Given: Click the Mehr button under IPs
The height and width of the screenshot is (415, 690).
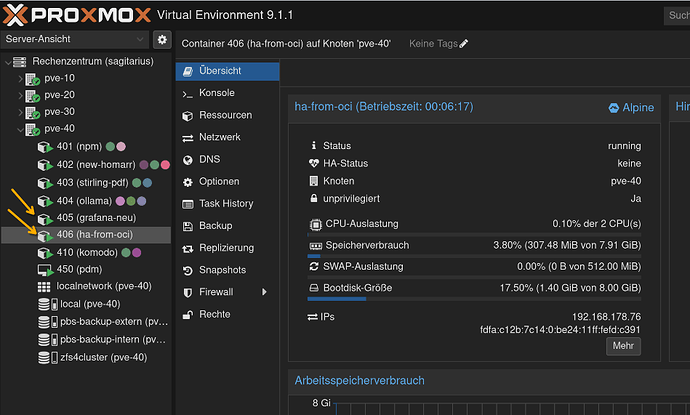Looking at the screenshot, I should 623,346.
